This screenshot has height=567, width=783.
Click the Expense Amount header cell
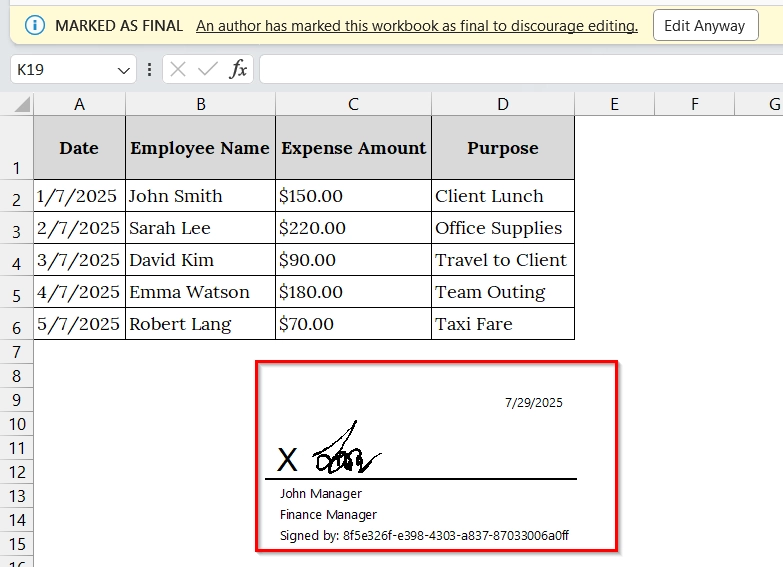[x=353, y=148]
